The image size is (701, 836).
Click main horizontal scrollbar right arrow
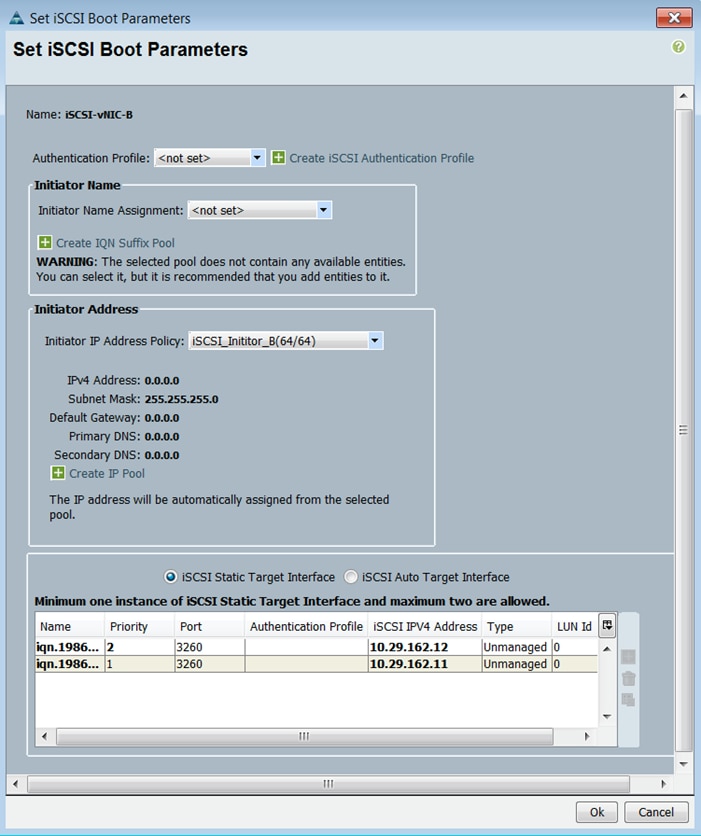663,784
